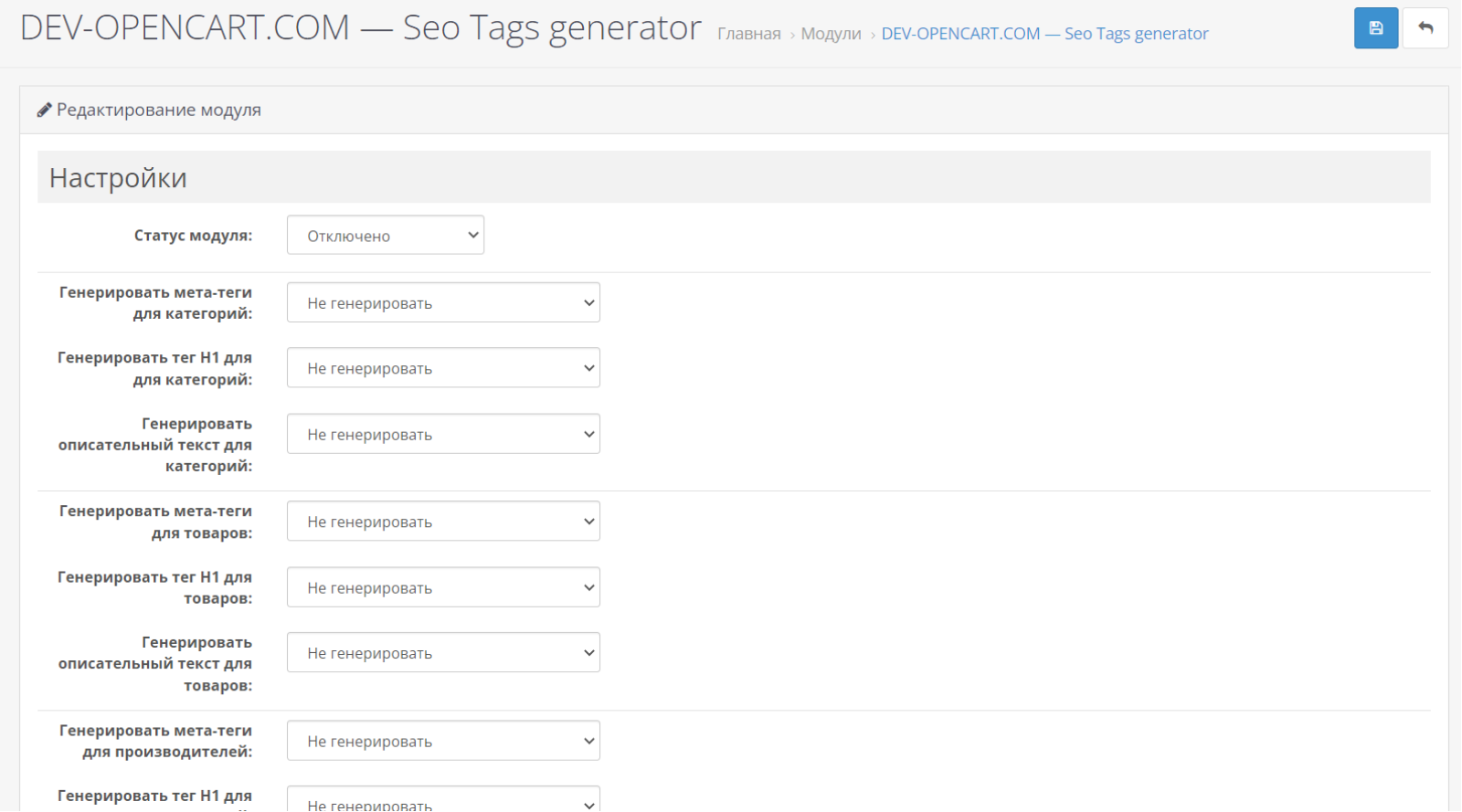Open the тег H1 для категорий dropdown
This screenshot has width=1462, height=812.
pos(443,368)
